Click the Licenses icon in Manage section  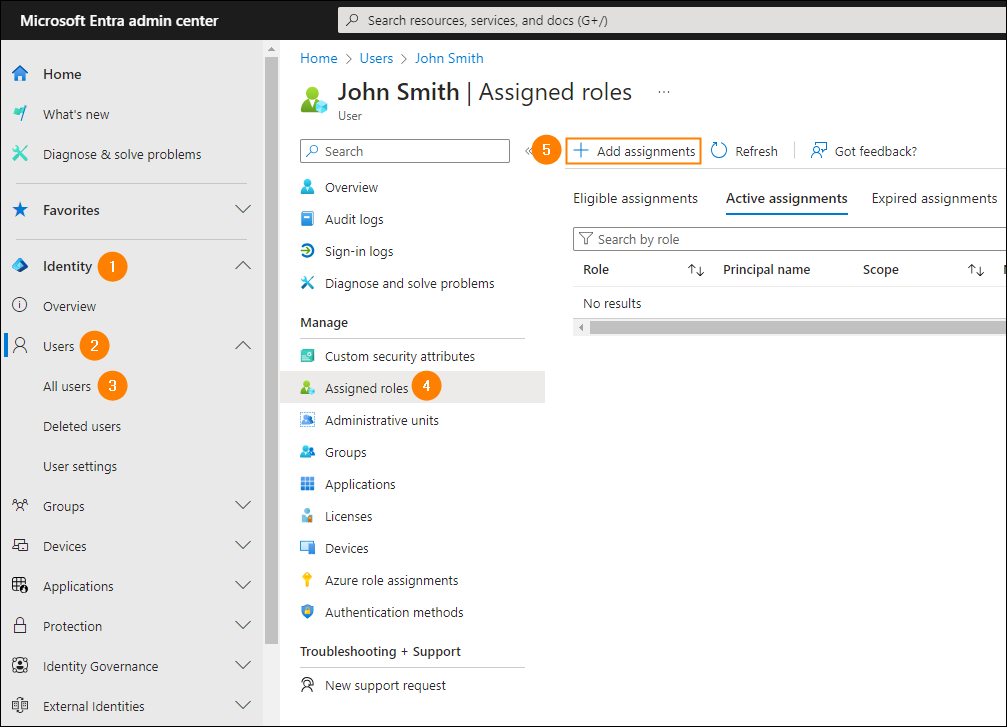click(x=308, y=516)
